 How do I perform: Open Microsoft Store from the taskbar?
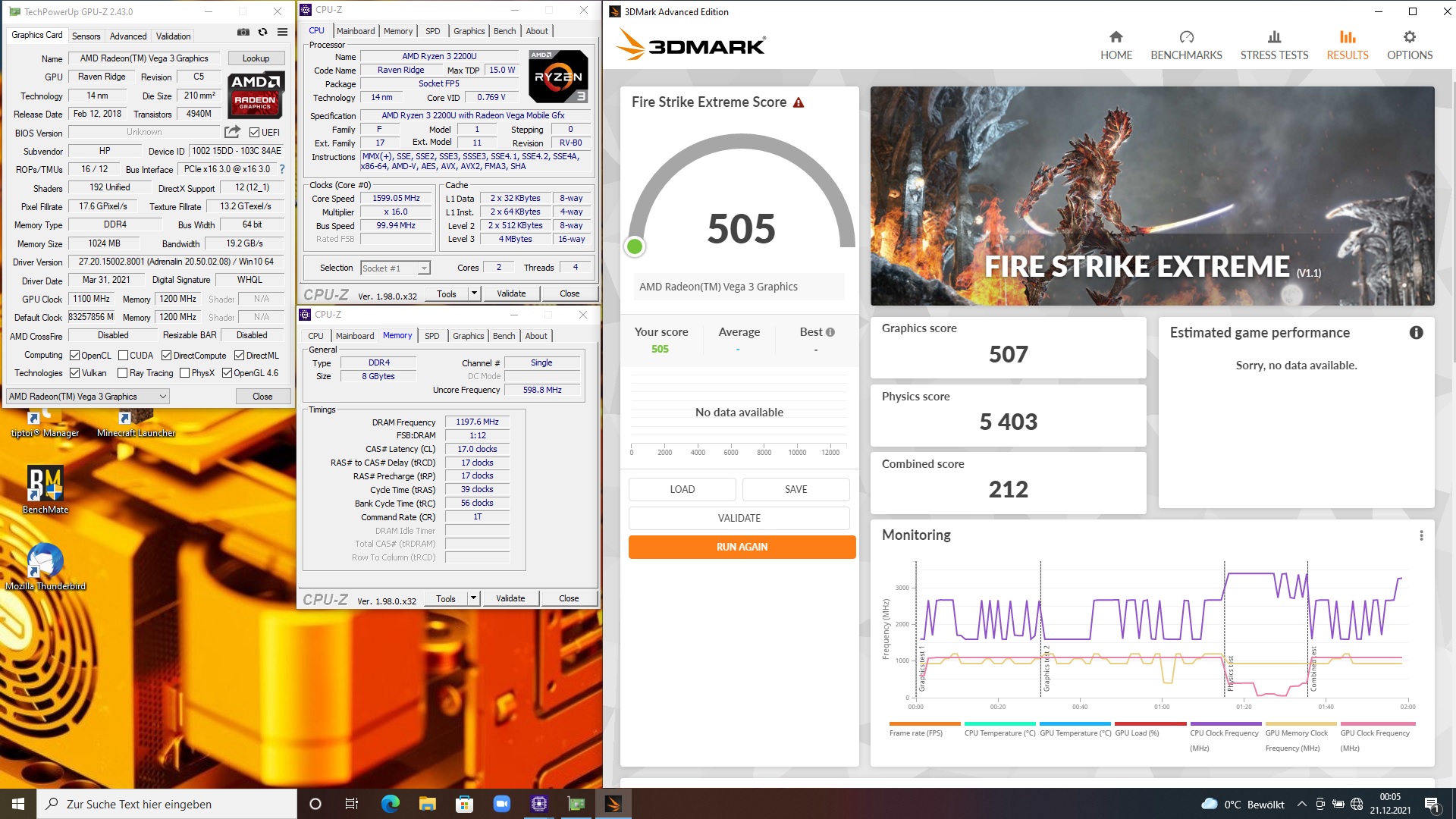464,804
